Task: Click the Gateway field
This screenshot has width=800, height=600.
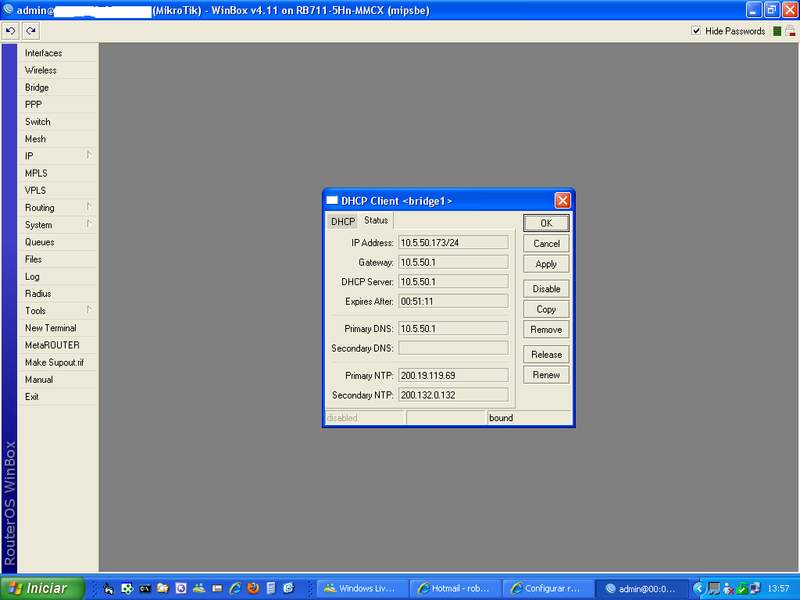Action: pos(453,262)
